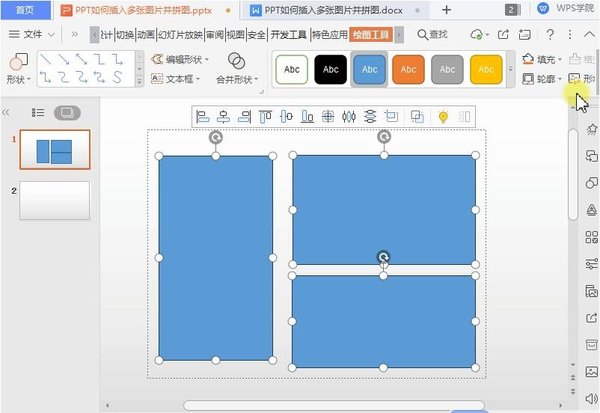
Task: Expand the Shape (形状) dropdown
Action: coord(18,78)
